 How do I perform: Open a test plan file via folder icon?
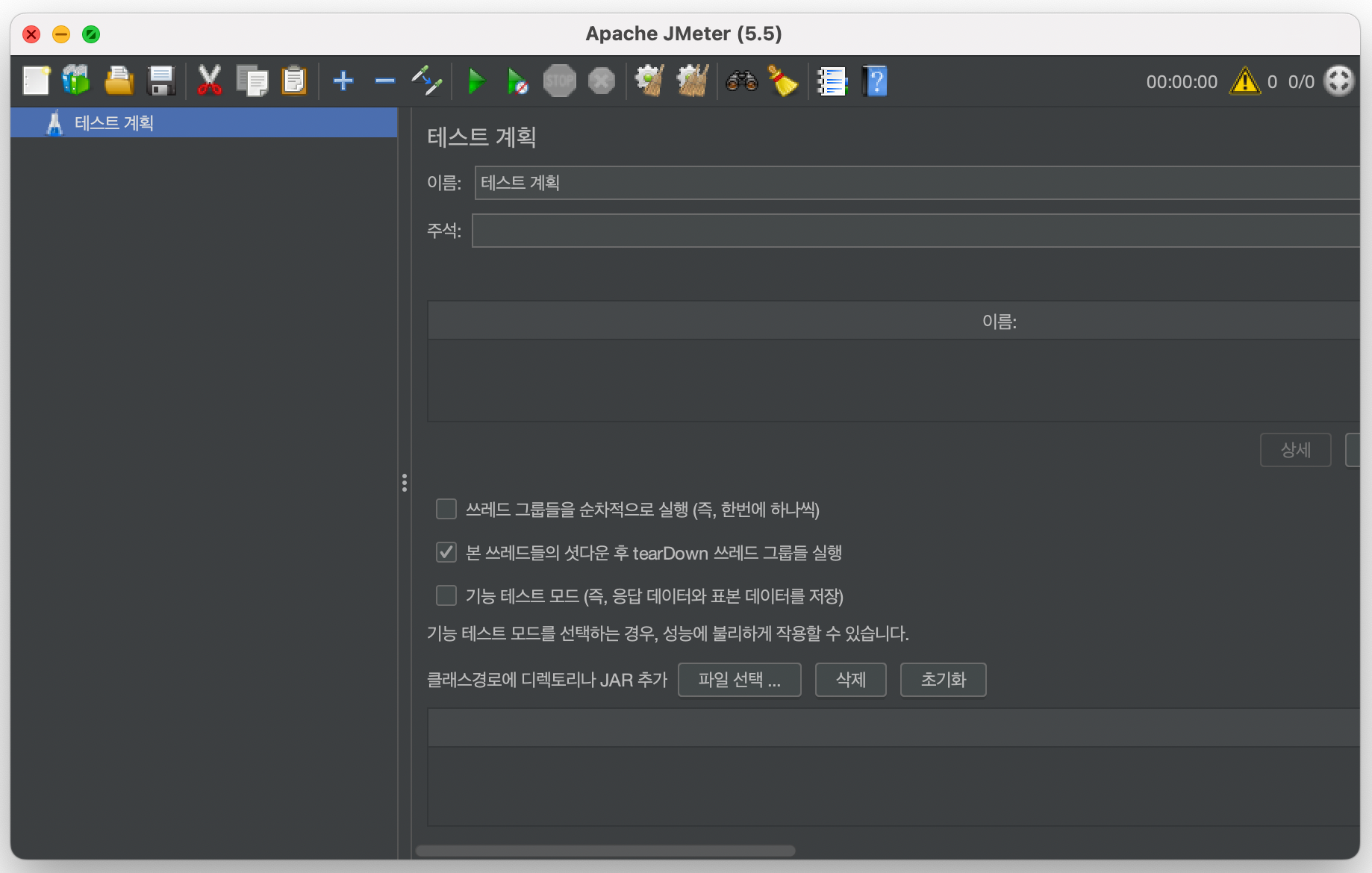119,81
